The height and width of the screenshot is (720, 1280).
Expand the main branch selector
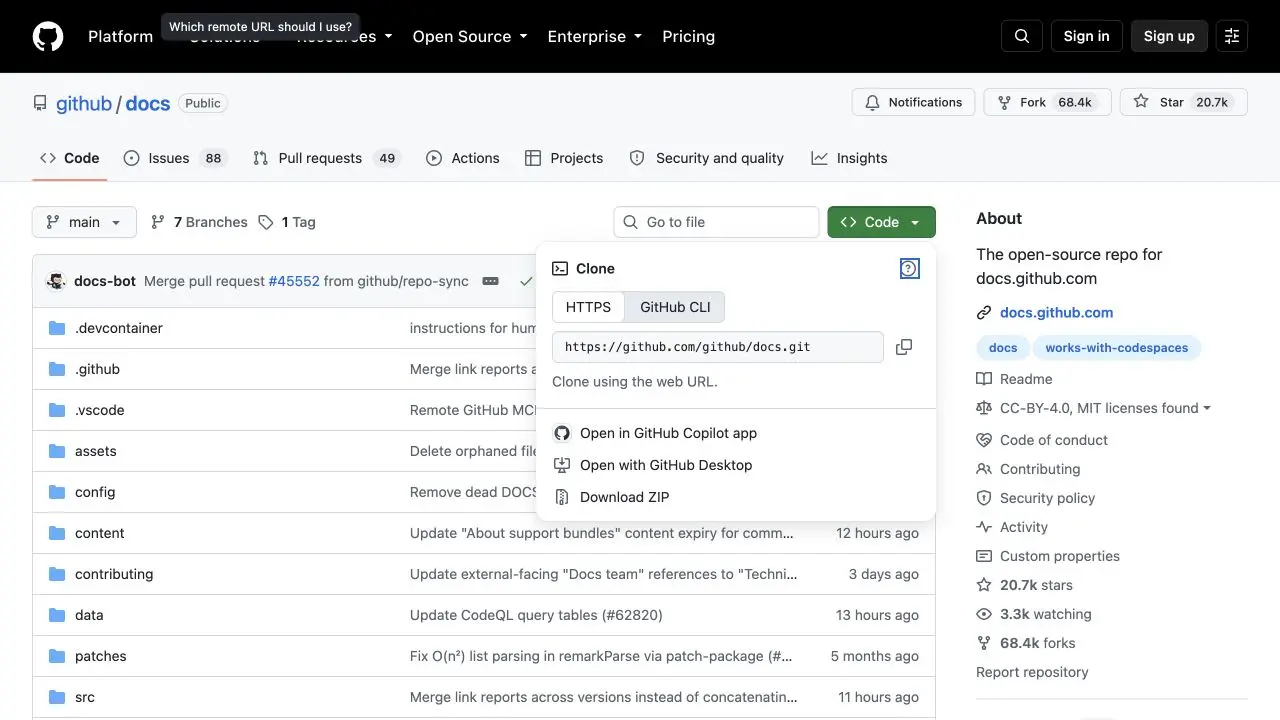(84, 222)
